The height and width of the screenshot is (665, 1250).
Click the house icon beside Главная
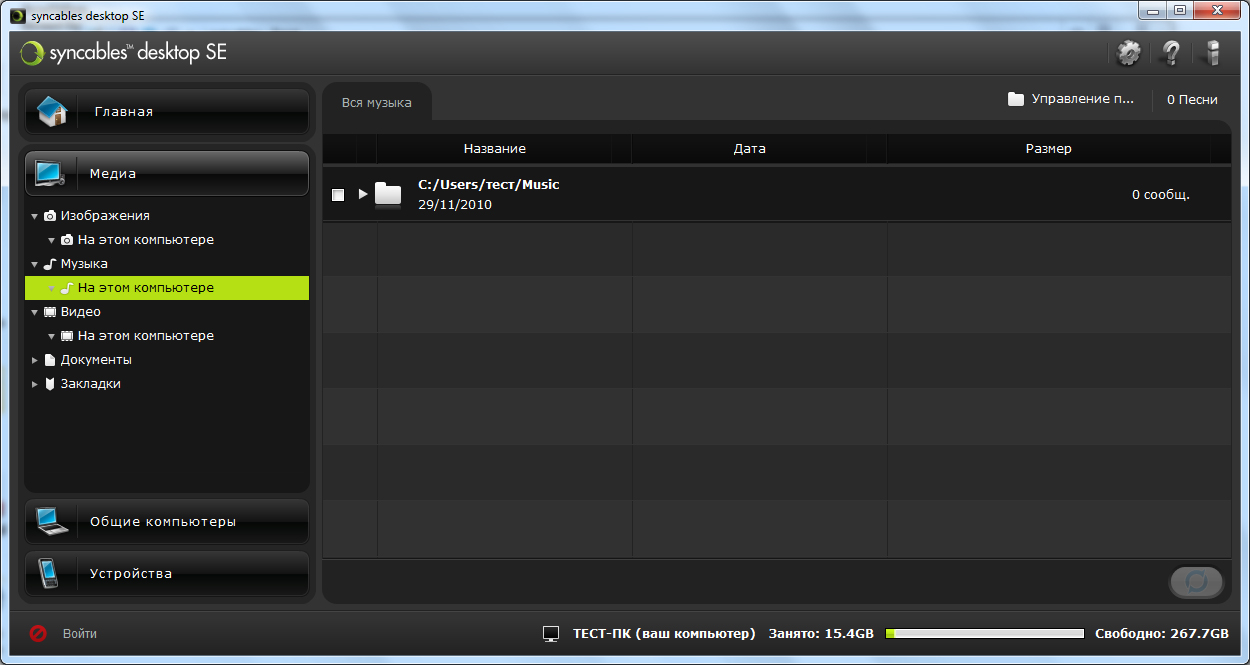(x=52, y=112)
